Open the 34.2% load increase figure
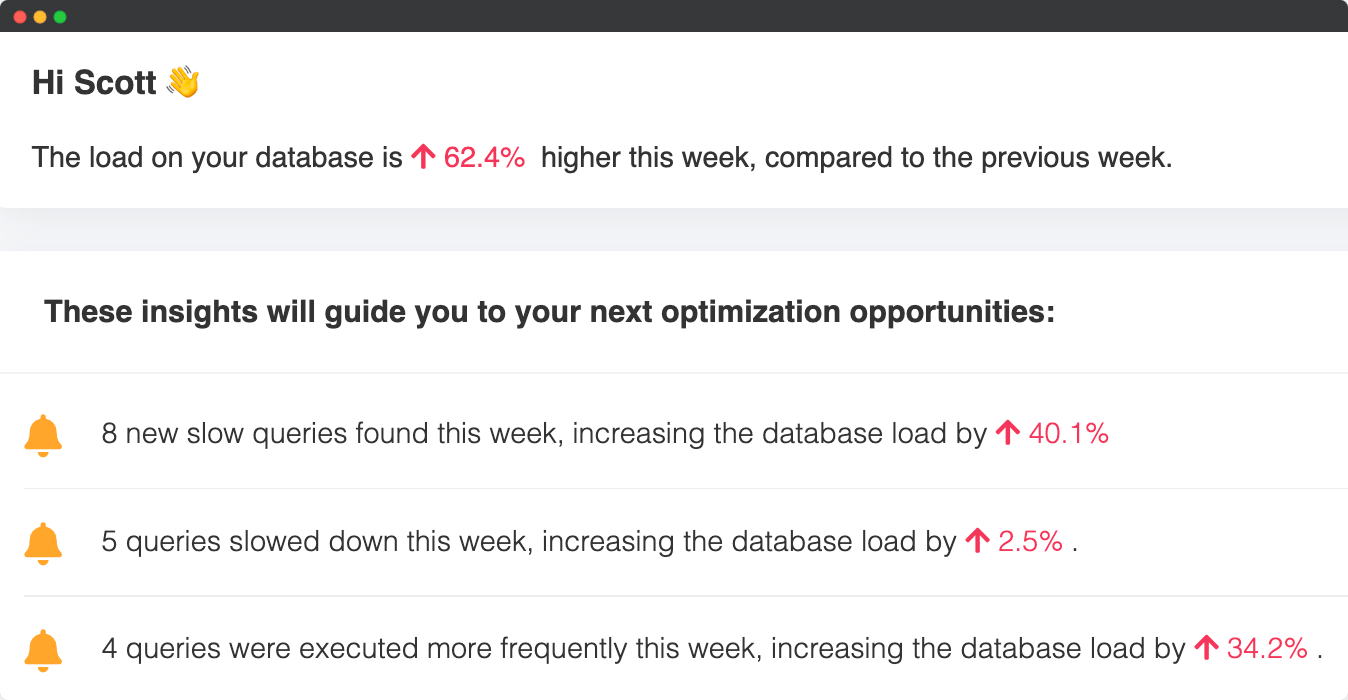 pyautogui.click(x=1267, y=648)
